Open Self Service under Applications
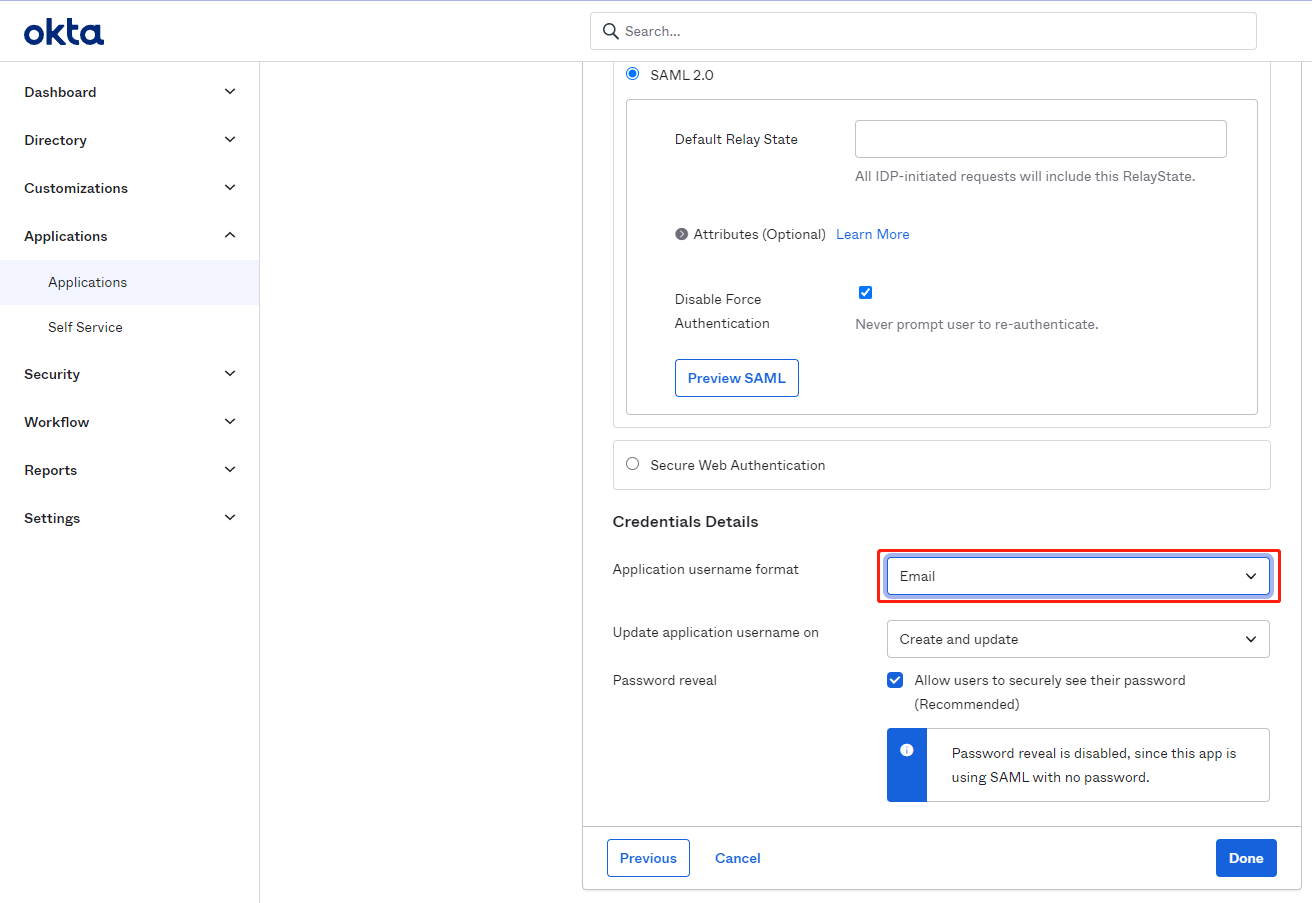 (85, 327)
